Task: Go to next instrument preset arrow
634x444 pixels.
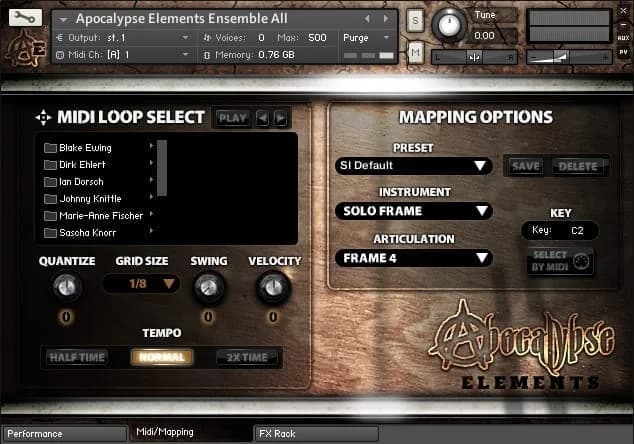Action: click(x=386, y=19)
